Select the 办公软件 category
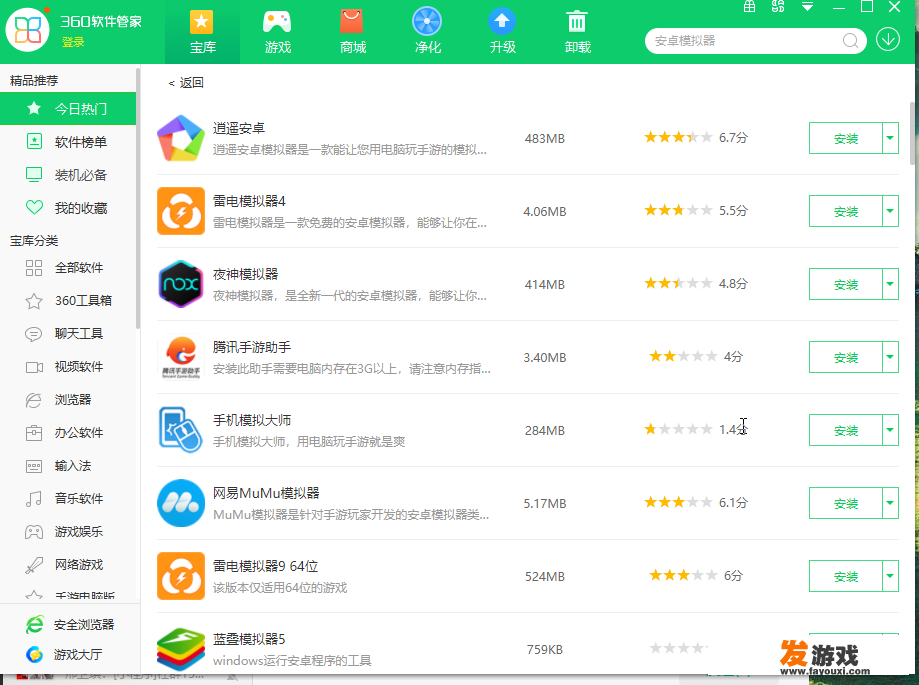The height and width of the screenshot is (685, 919). (68, 432)
